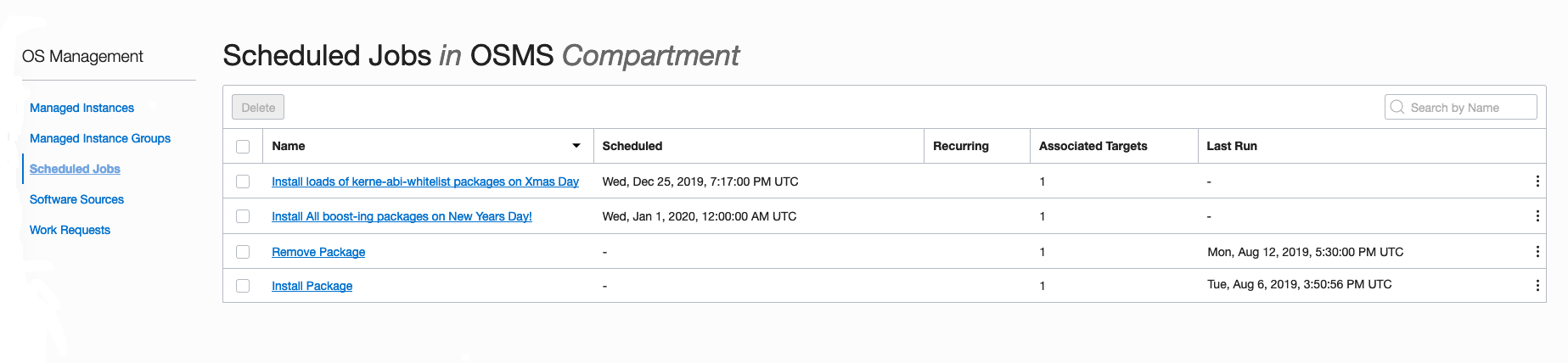This screenshot has height=363, width=1568.
Task: Check the New Years Day job checkbox
Action: (x=243, y=216)
